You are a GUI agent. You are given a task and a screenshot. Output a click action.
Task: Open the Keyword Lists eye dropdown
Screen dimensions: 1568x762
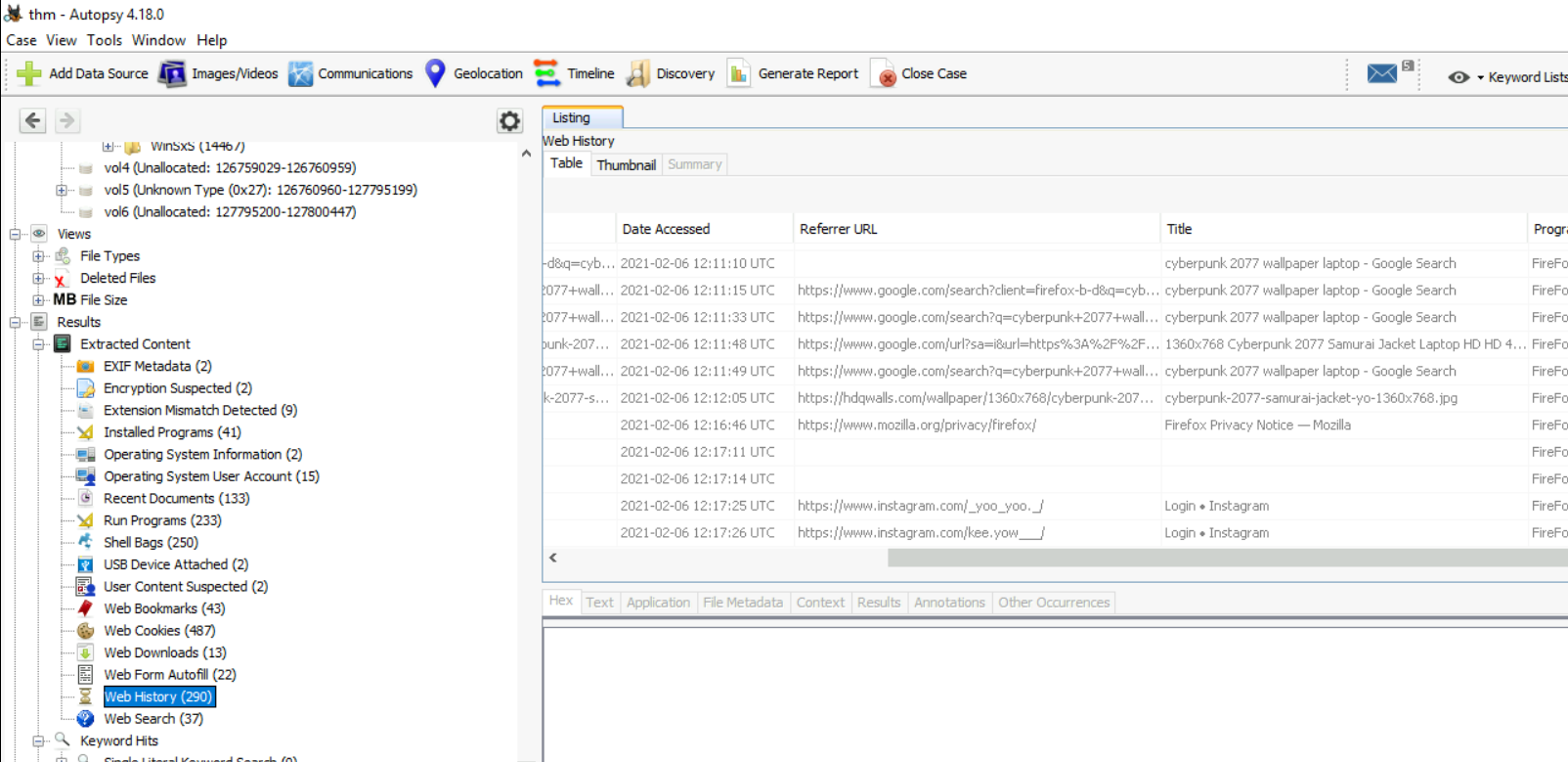[x=1459, y=77]
